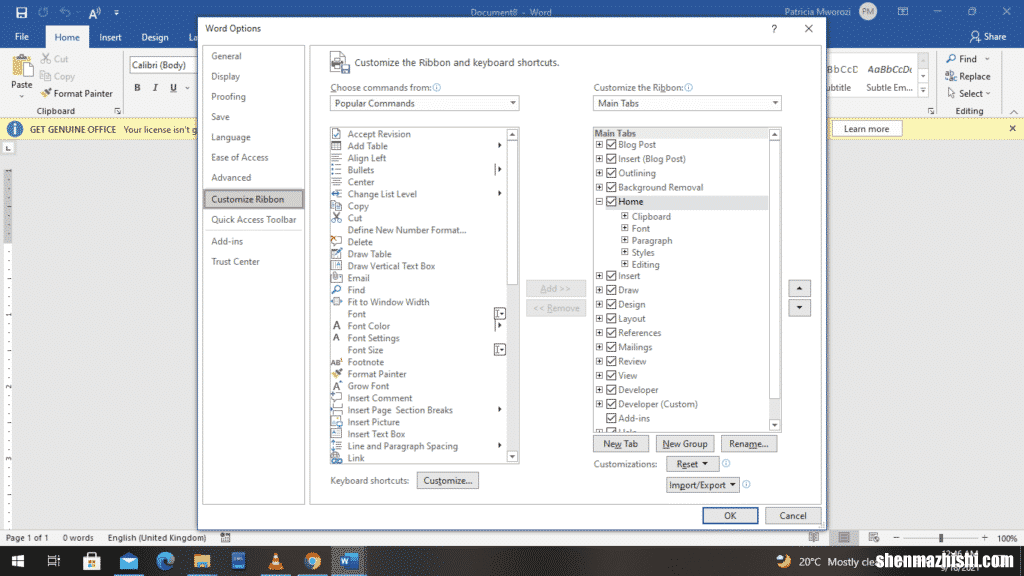Collapse the Home tab tree node

(600, 202)
